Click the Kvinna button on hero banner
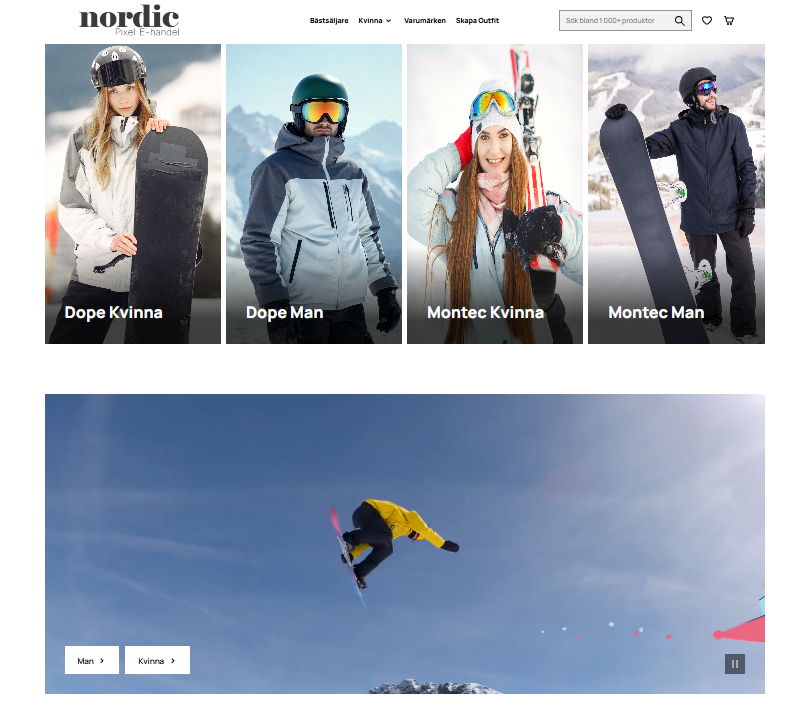799x710 pixels. (157, 660)
